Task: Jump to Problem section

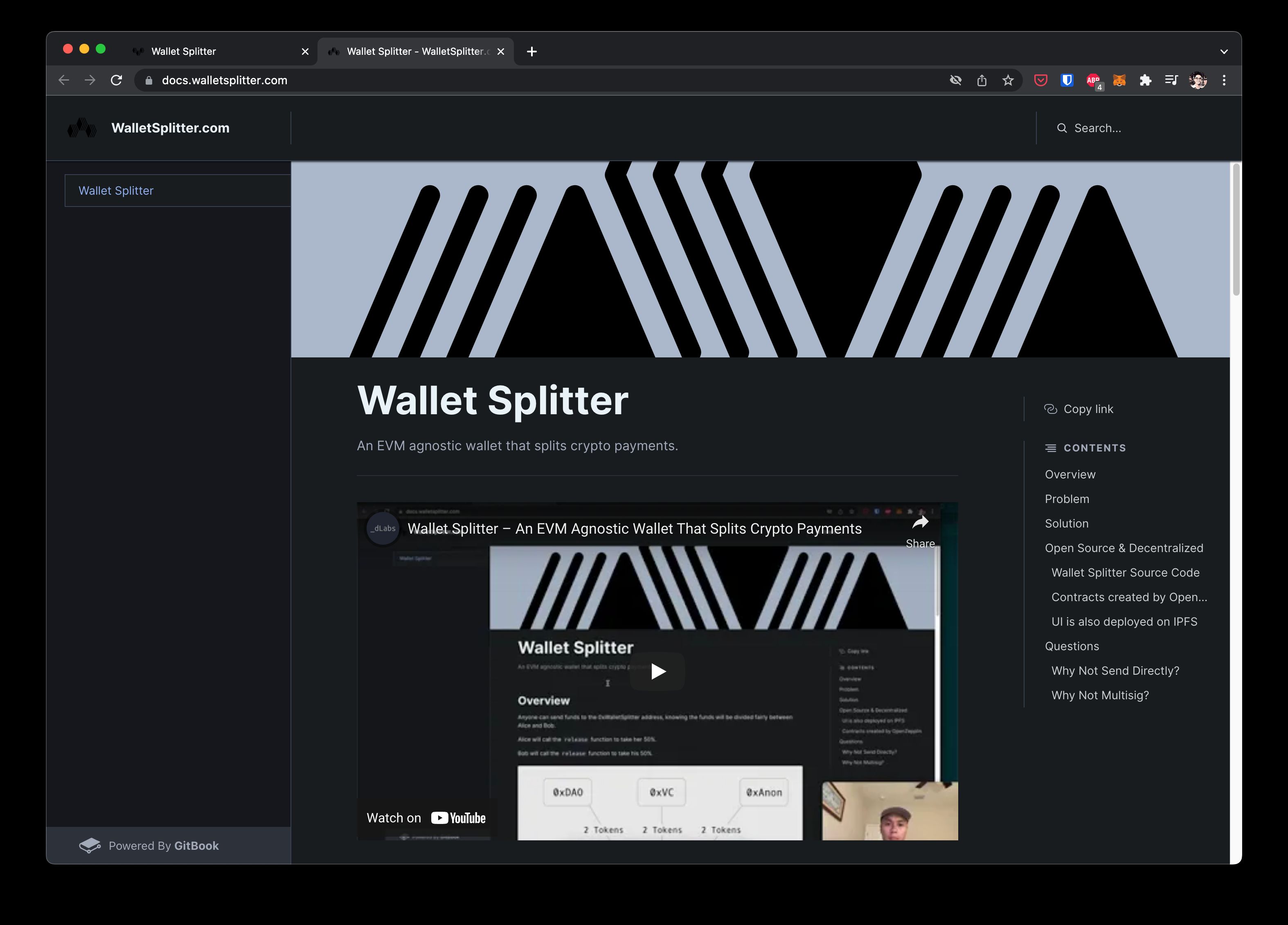Action: click(x=1067, y=499)
